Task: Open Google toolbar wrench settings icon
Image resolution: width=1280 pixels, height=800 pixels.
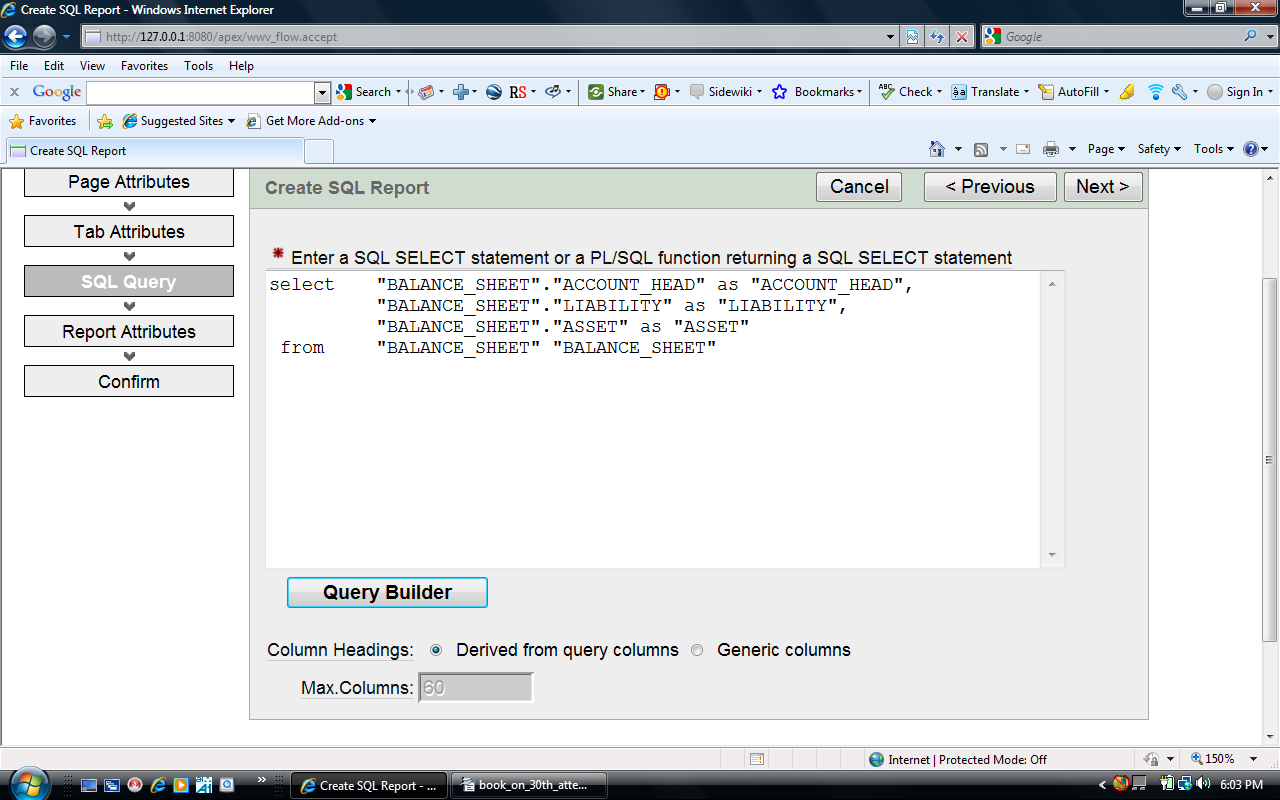Action: click(1180, 92)
